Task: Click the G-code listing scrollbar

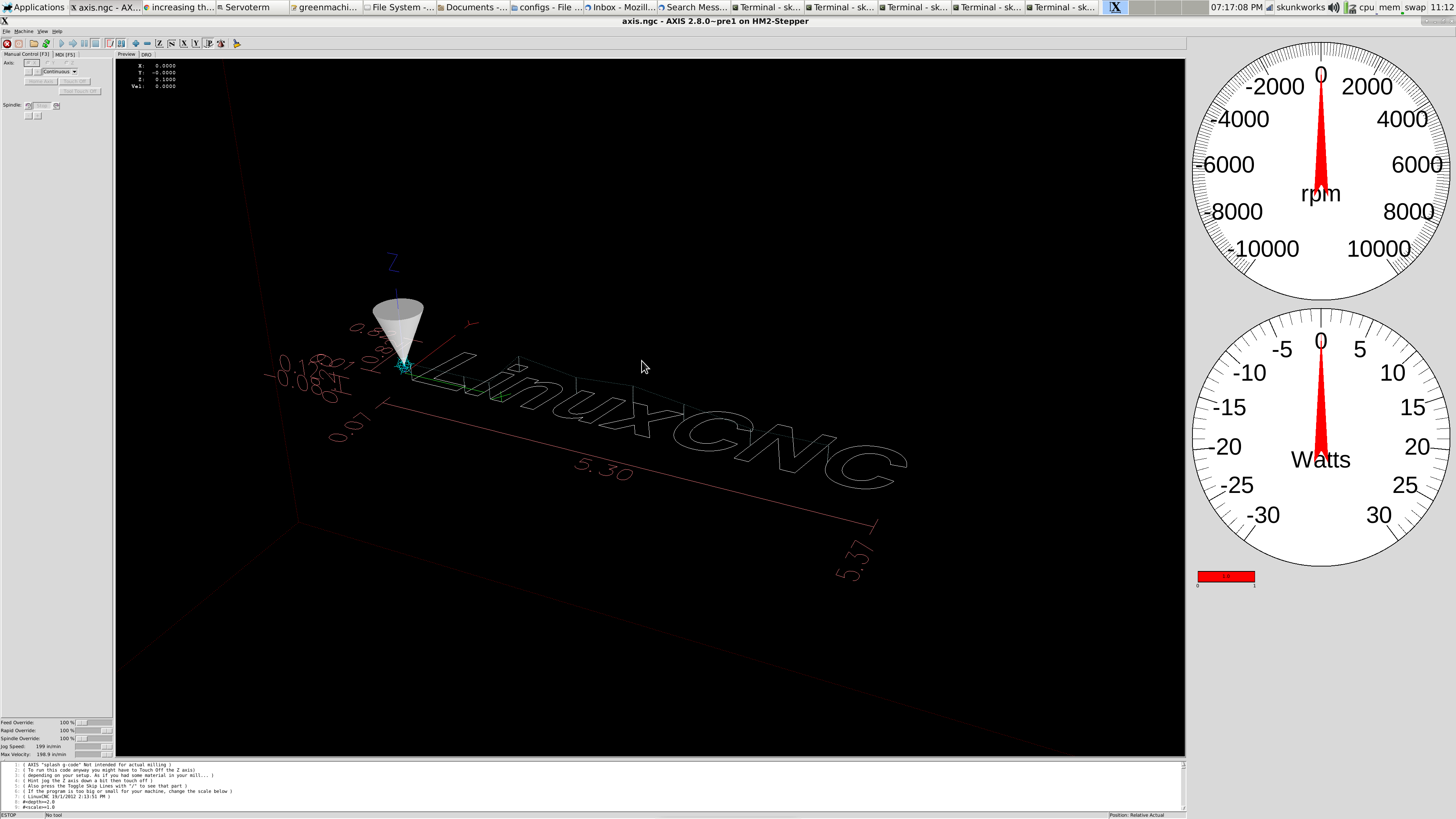Action: tap(1183, 786)
